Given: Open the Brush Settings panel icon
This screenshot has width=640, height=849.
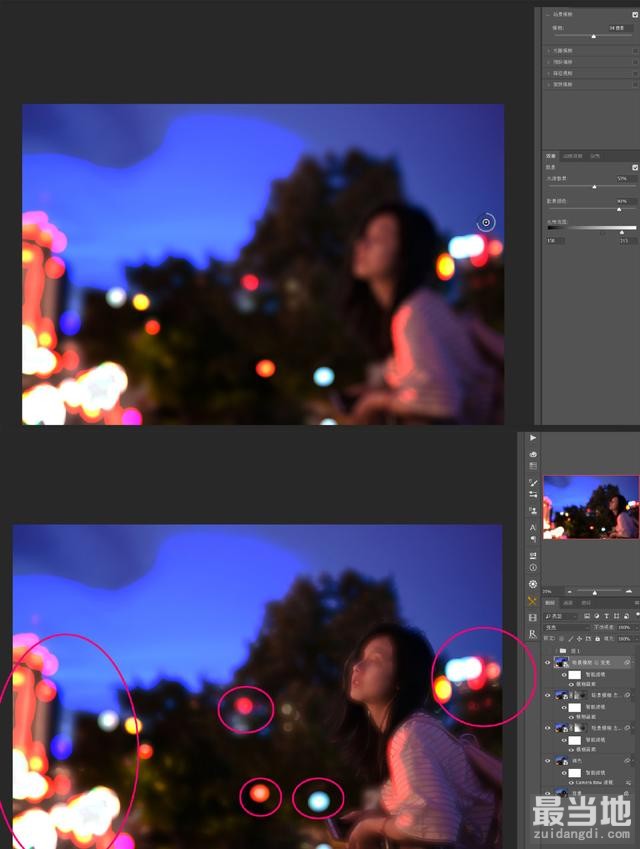Looking at the screenshot, I should [533, 483].
